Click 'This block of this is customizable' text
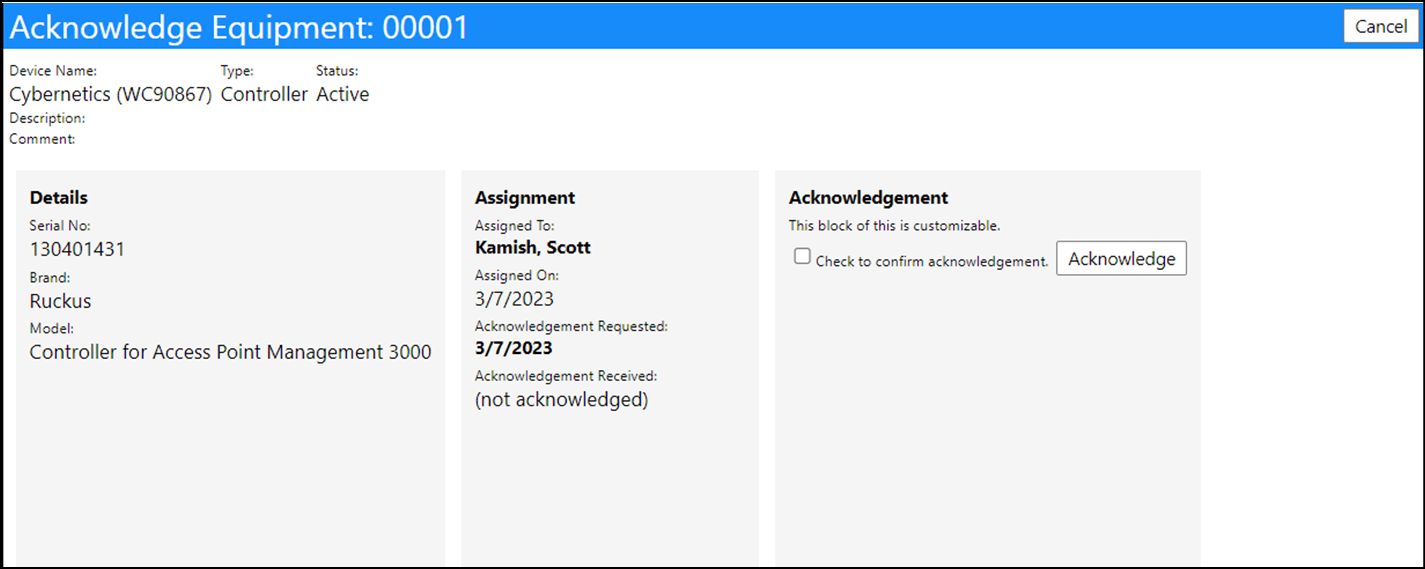 [x=894, y=226]
